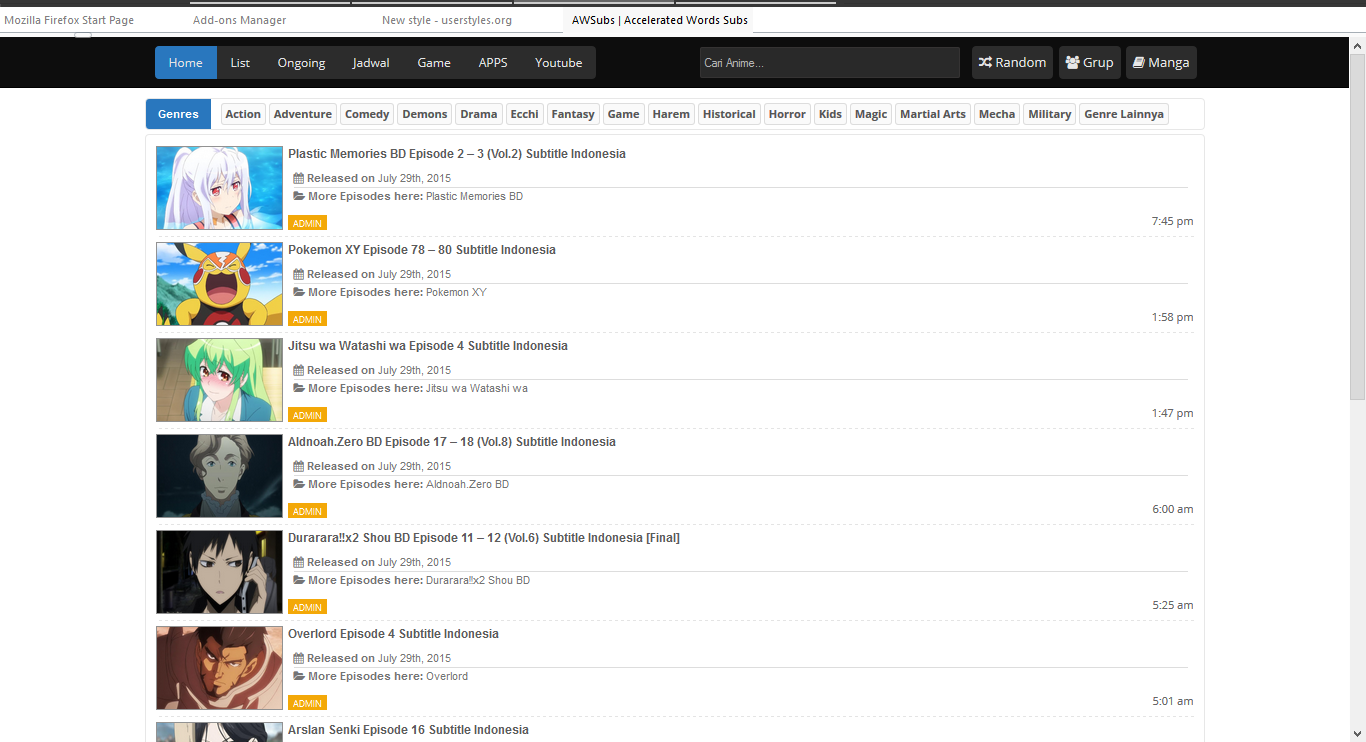
Task: Filter by Drama genre
Action: coord(479,114)
